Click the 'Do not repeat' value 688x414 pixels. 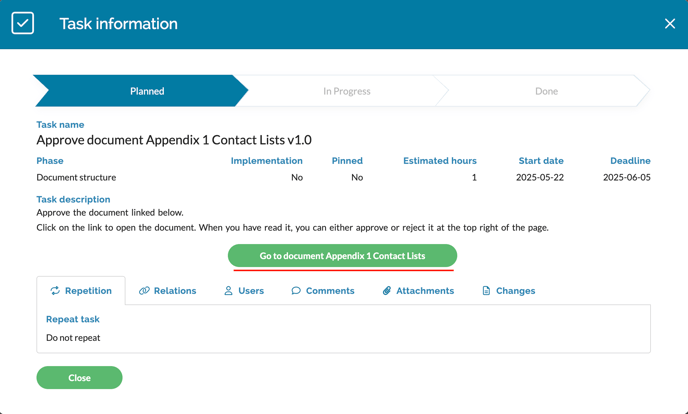click(x=73, y=338)
